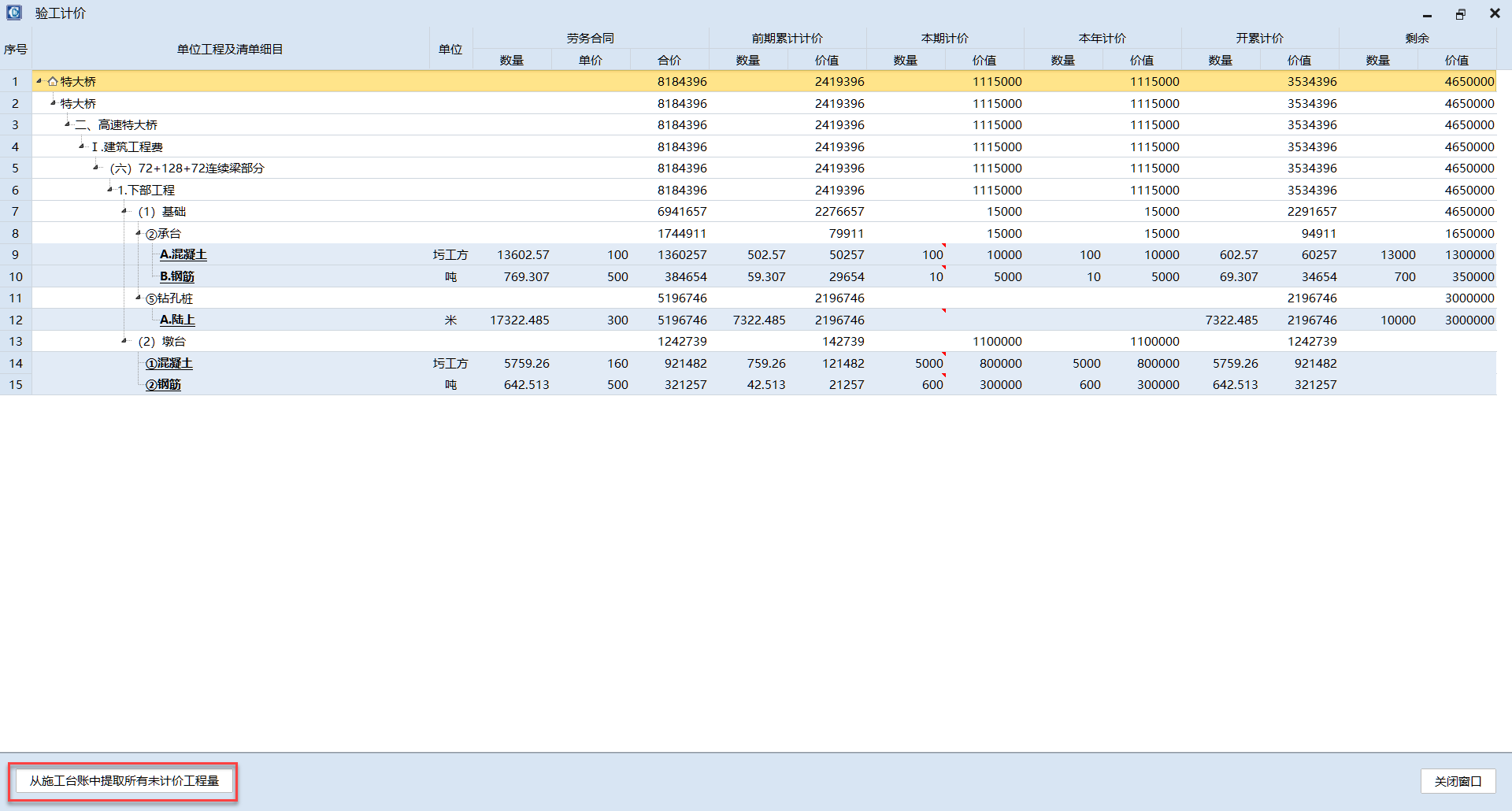Select row number 12 header
Viewport: 1512px width, 811px height.
click(x=15, y=320)
